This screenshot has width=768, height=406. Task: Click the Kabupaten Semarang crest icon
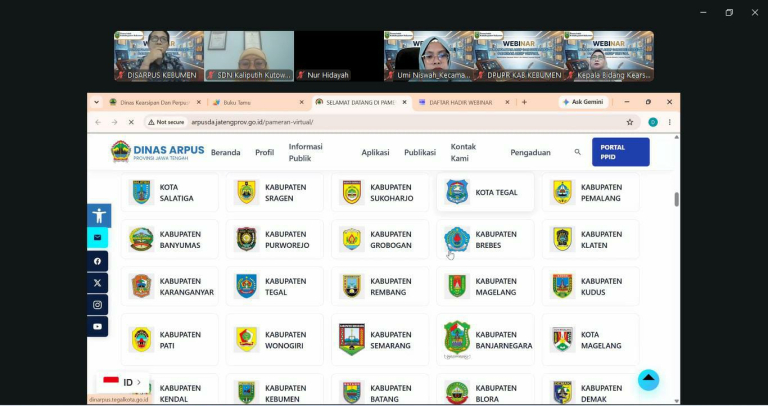click(352, 339)
